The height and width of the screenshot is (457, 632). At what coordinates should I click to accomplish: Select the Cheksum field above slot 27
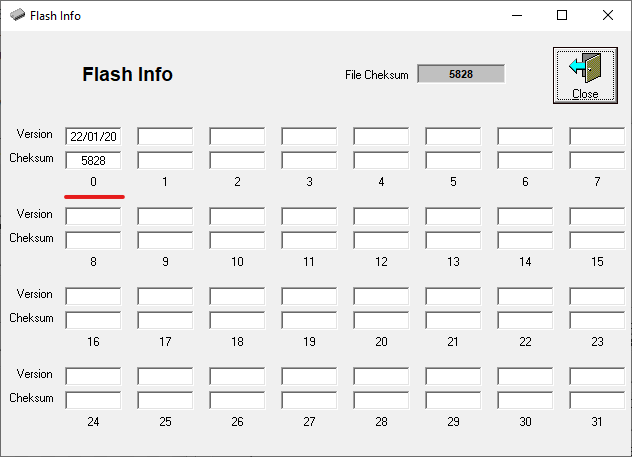click(309, 400)
